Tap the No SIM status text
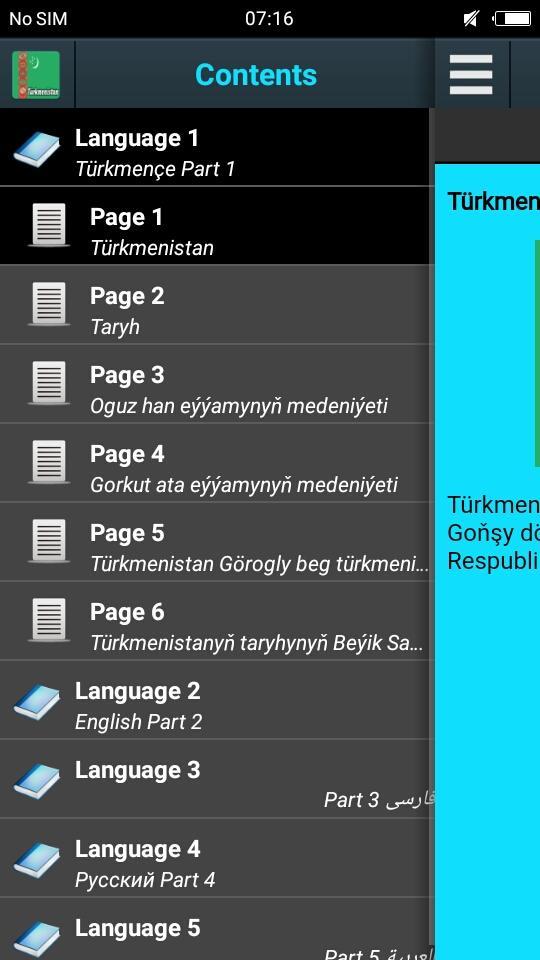This screenshot has height=960, width=540. [x=38, y=19]
